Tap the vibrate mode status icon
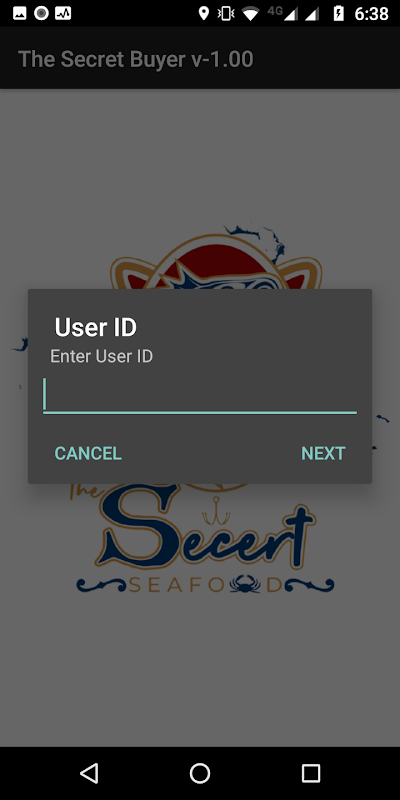The width and height of the screenshot is (400, 800). [226, 14]
